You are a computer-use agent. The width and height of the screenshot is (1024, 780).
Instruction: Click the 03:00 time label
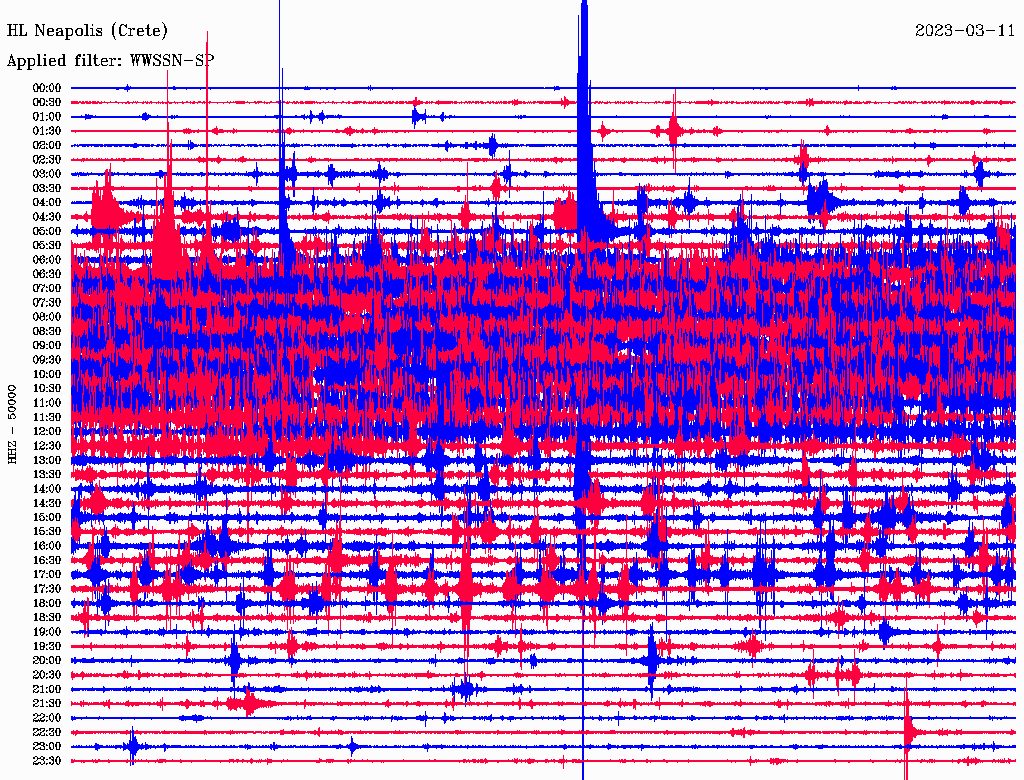[47, 174]
